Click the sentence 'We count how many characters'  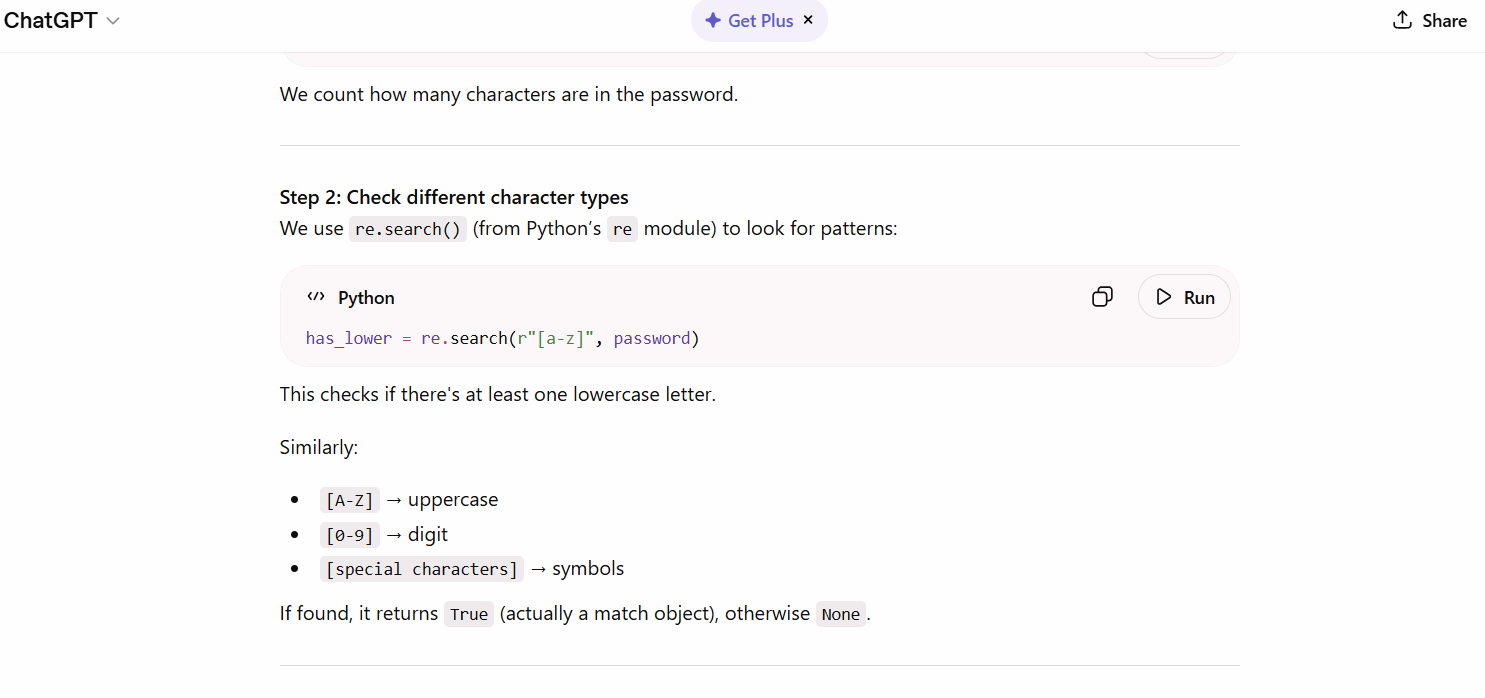click(x=509, y=95)
